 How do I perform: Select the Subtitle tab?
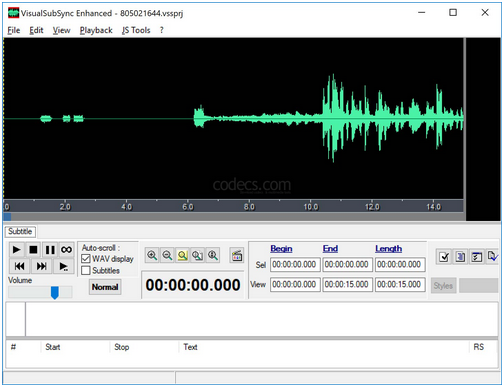(20, 231)
